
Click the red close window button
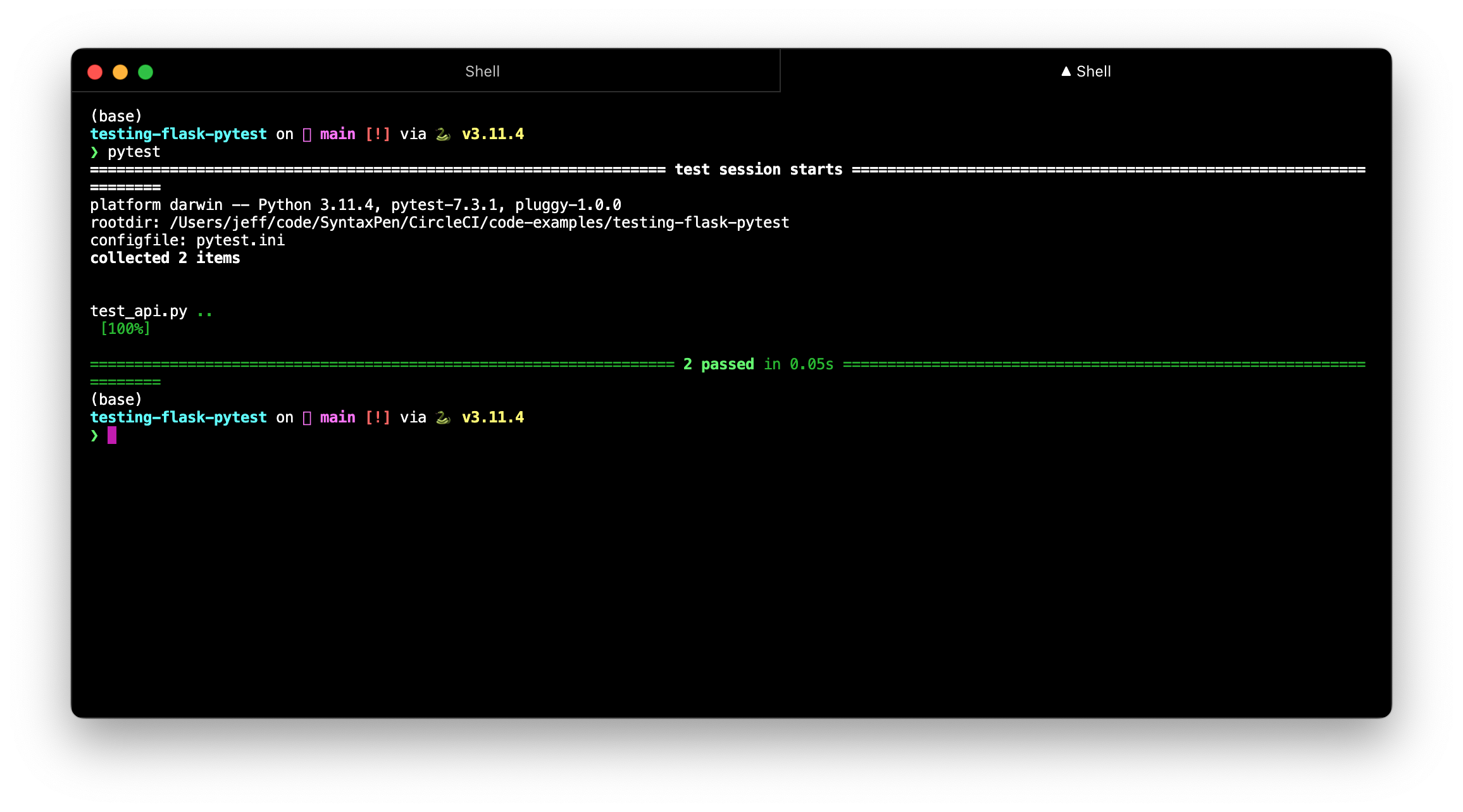coord(95,72)
